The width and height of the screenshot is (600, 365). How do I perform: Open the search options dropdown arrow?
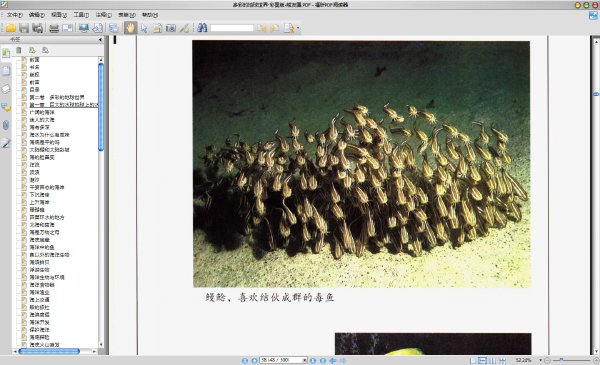tap(298, 28)
